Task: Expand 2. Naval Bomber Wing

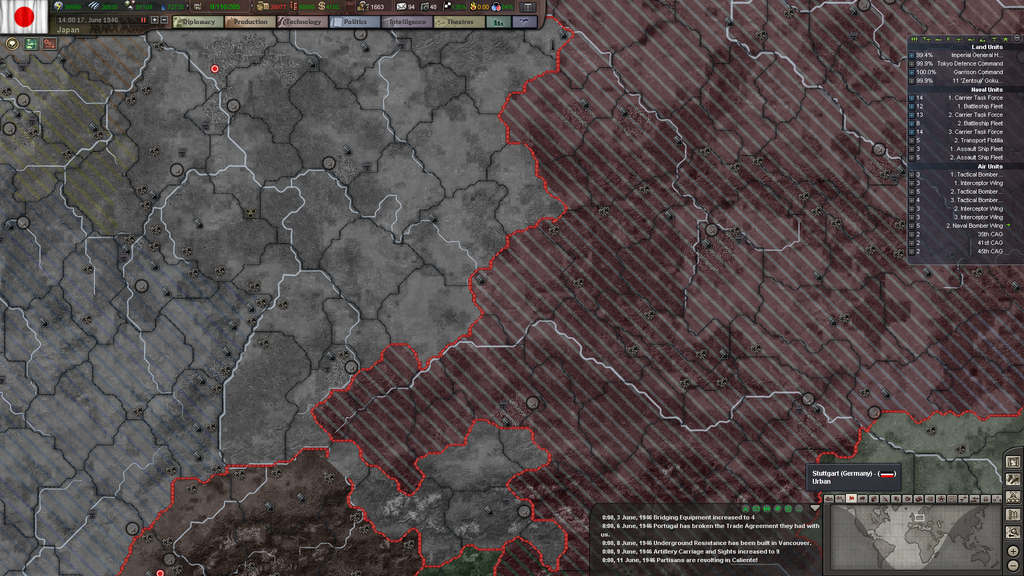Action: [912, 226]
